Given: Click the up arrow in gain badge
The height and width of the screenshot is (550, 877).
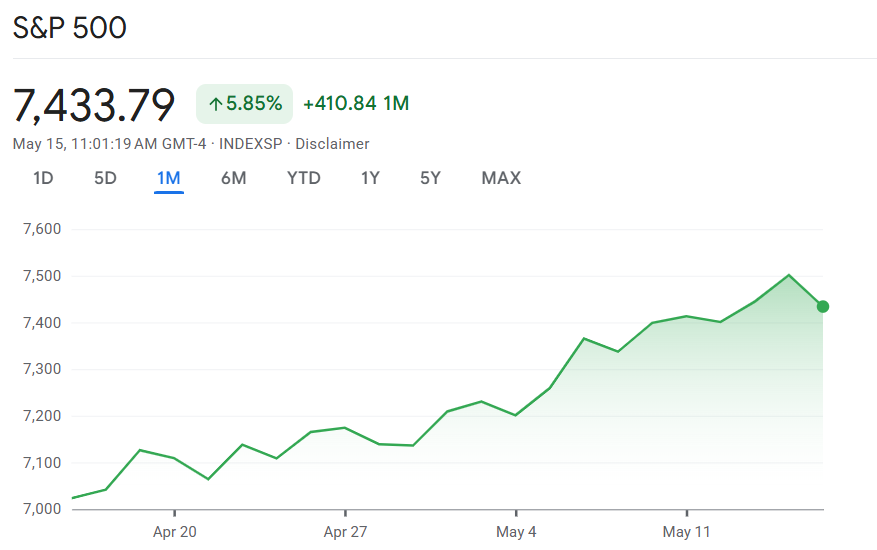Looking at the screenshot, I should pos(215,104).
